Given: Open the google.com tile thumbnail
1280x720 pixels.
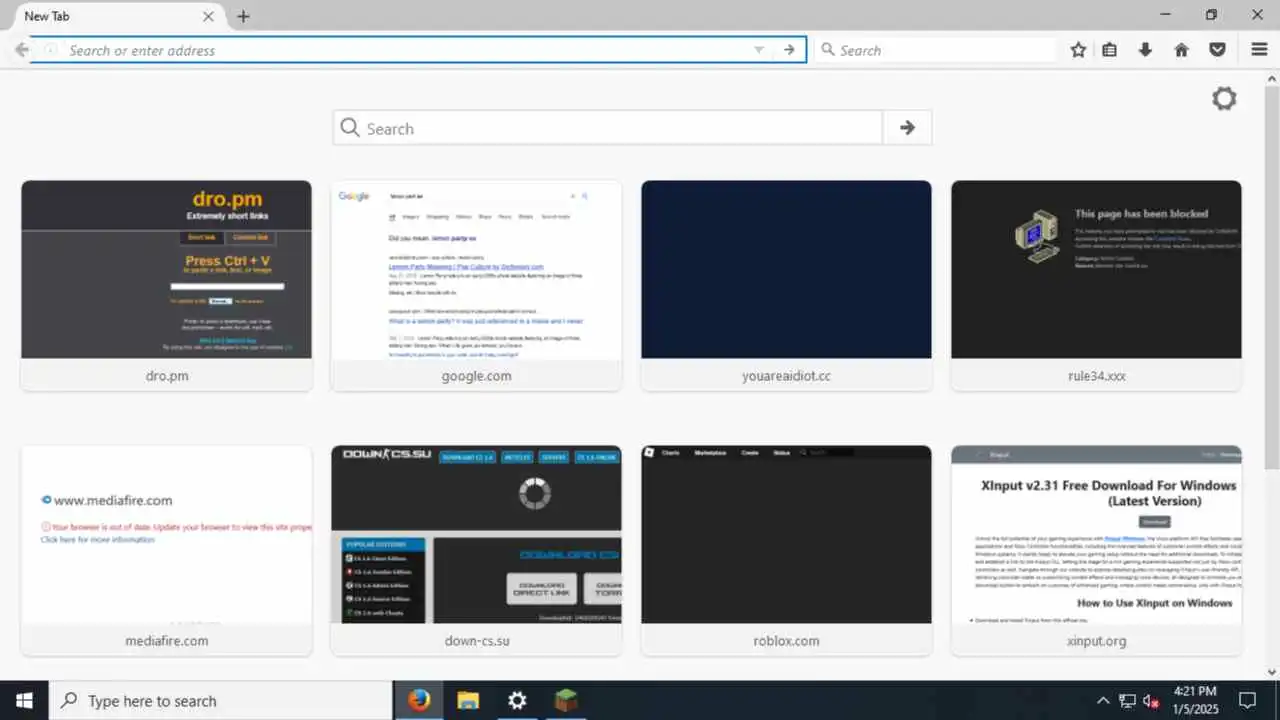Looking at the screenshot, I should pyautogui.click(x=476, y=269).
